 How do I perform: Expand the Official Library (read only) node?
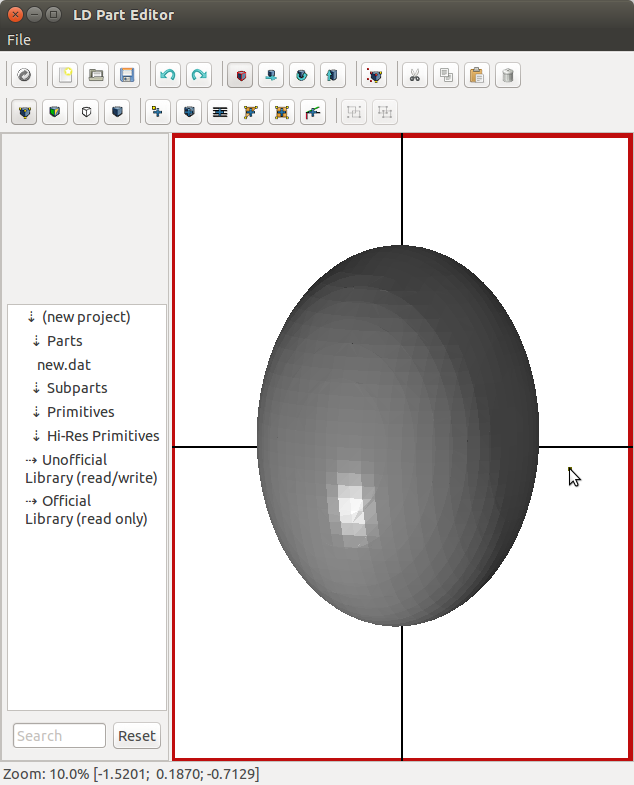(x=31, y=501)
